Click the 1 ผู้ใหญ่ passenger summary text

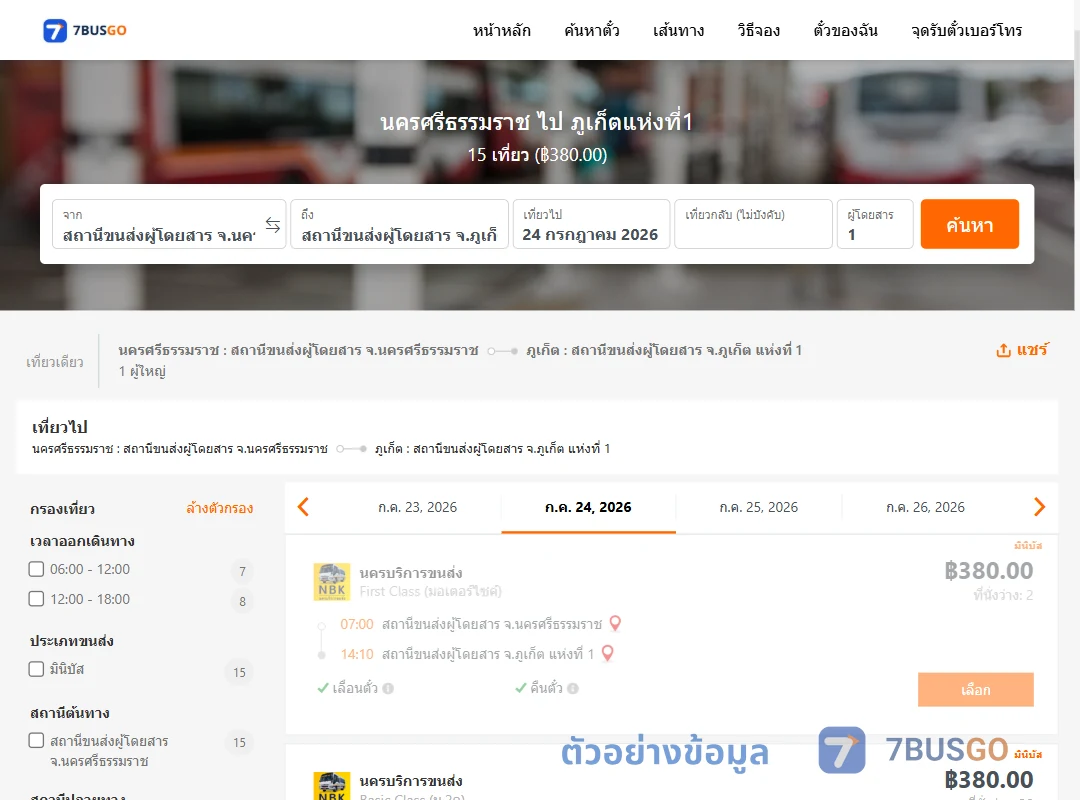point(142,371)
